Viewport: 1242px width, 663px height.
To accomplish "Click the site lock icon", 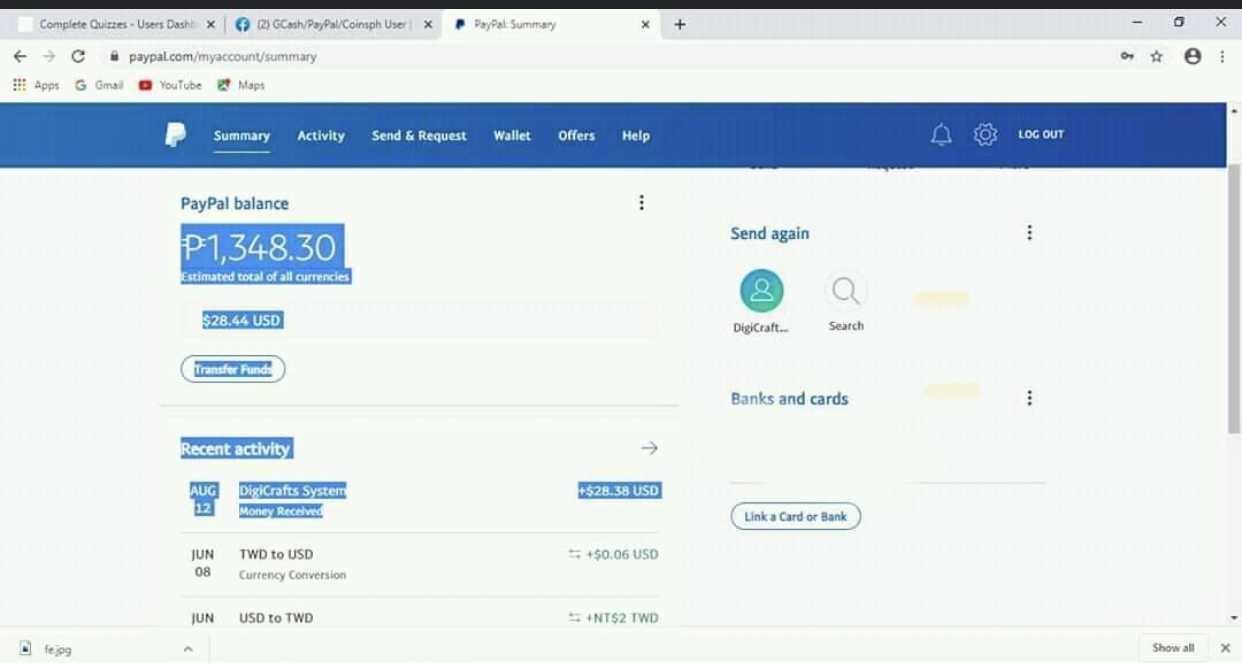I will [114, 57].
